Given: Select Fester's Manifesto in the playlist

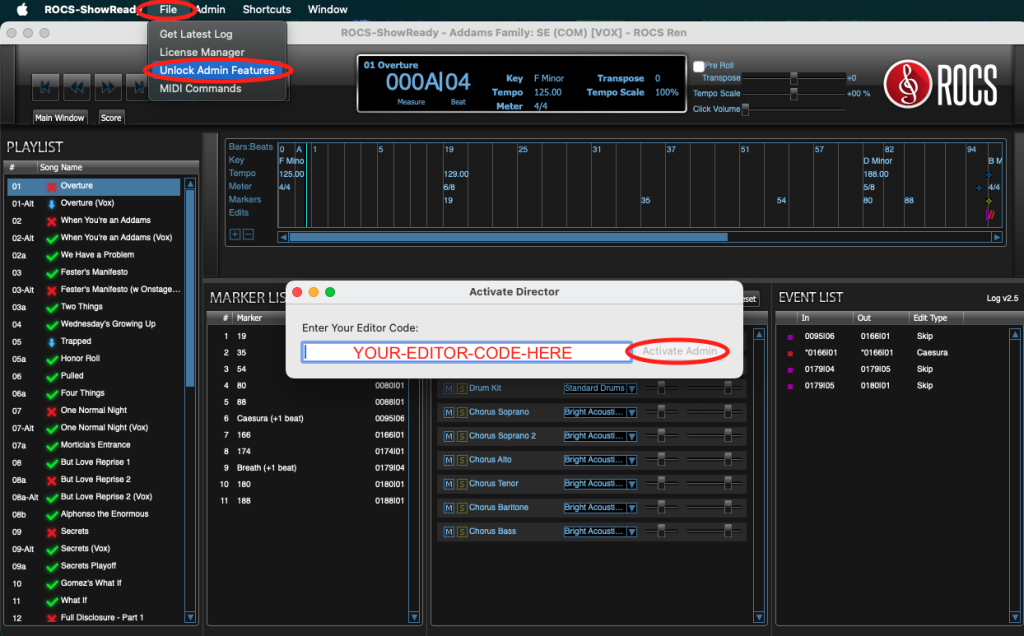Looking at the screenshot, I should [x=94, y=272].
